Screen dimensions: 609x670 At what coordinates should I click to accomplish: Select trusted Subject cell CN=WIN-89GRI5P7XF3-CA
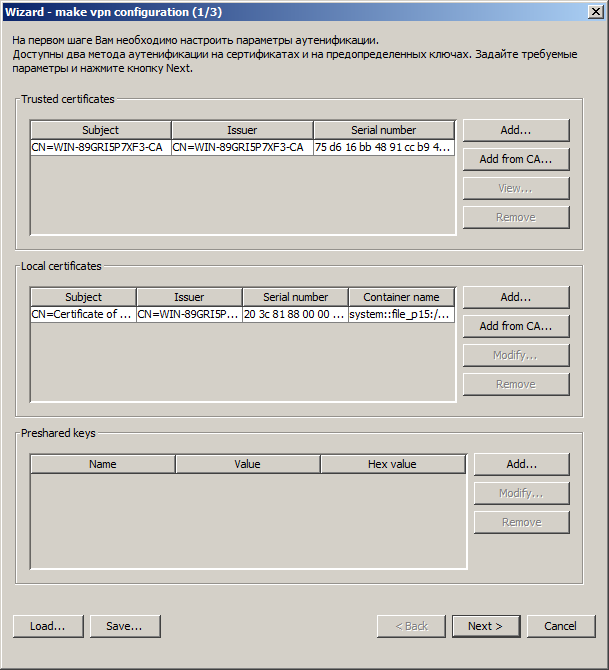coord(100,147)
